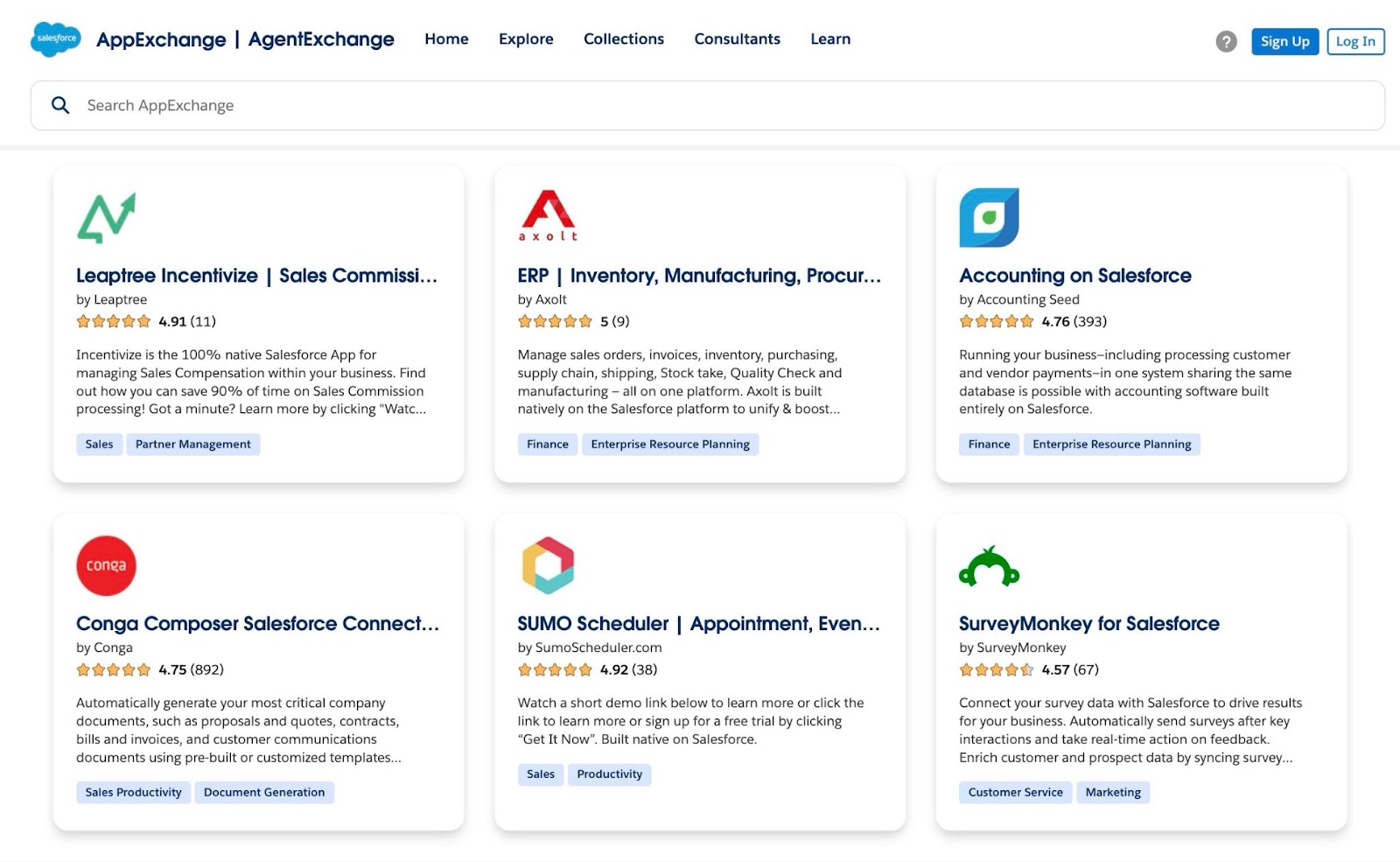Click the 4.92 (38) rating text
1400x862 pixels.
tap(628, 669)
